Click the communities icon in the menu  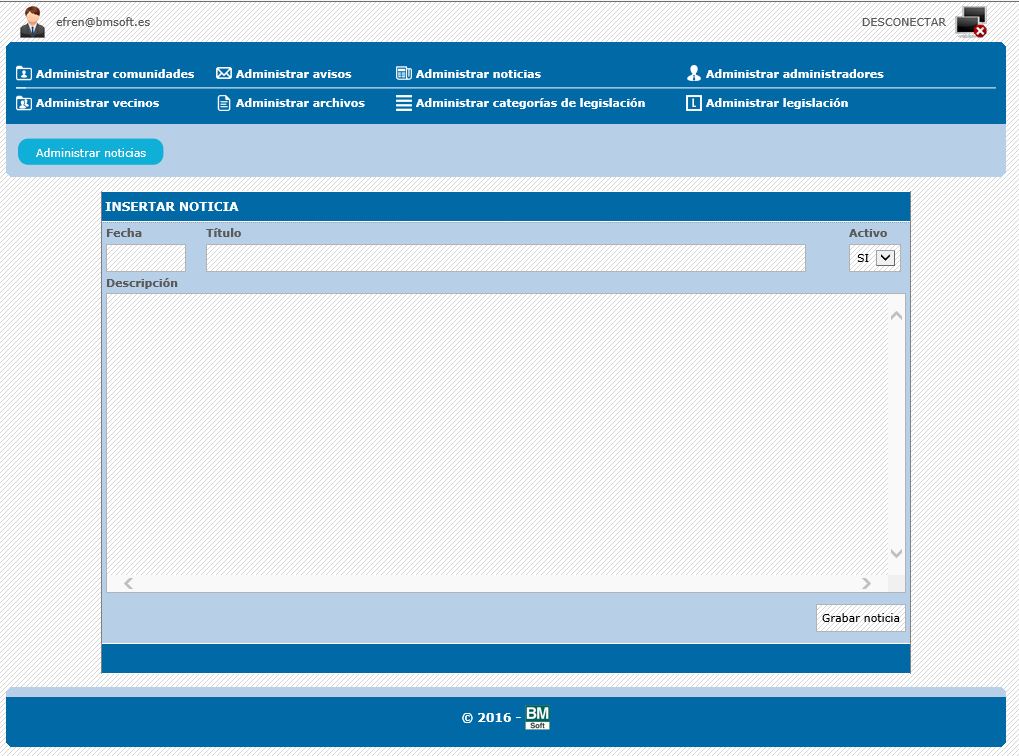(x=24, y=74)
